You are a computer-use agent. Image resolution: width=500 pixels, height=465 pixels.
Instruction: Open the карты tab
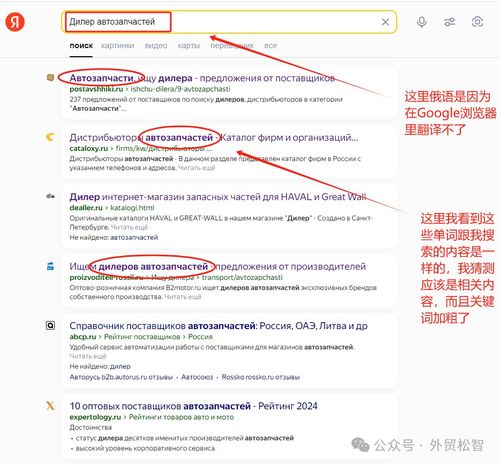189,46
